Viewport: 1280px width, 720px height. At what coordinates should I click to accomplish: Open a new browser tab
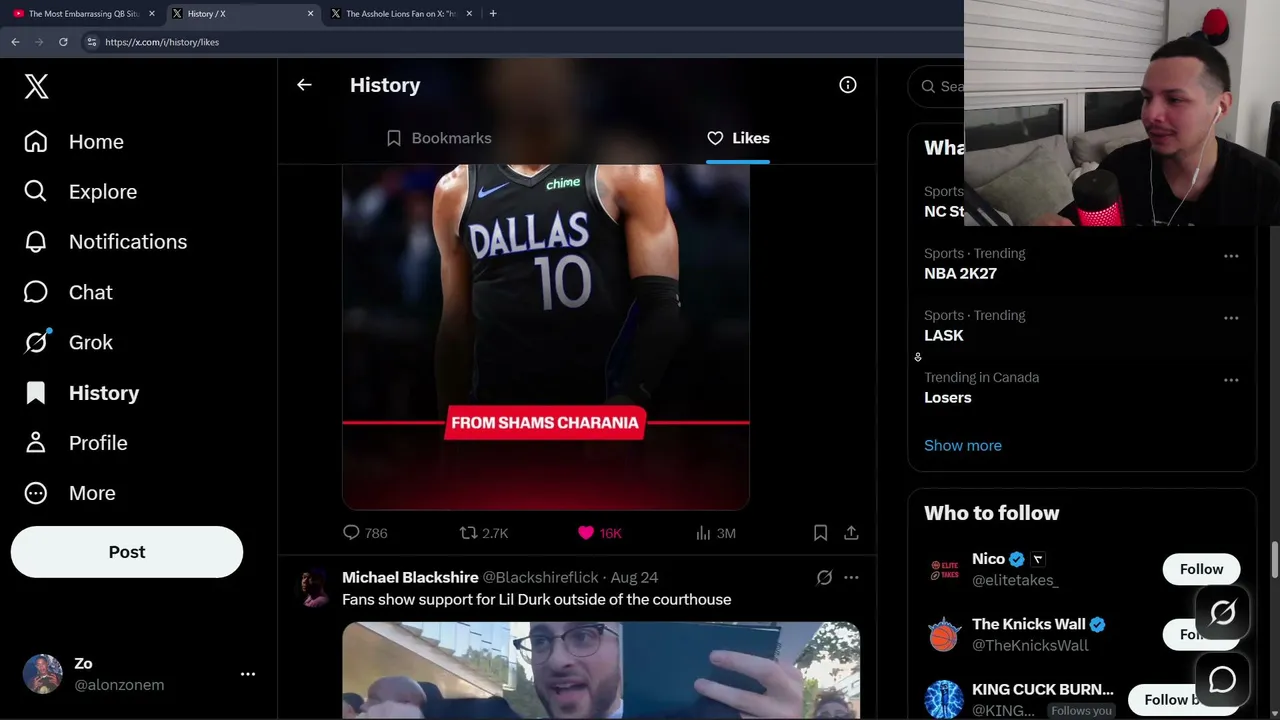493,14
